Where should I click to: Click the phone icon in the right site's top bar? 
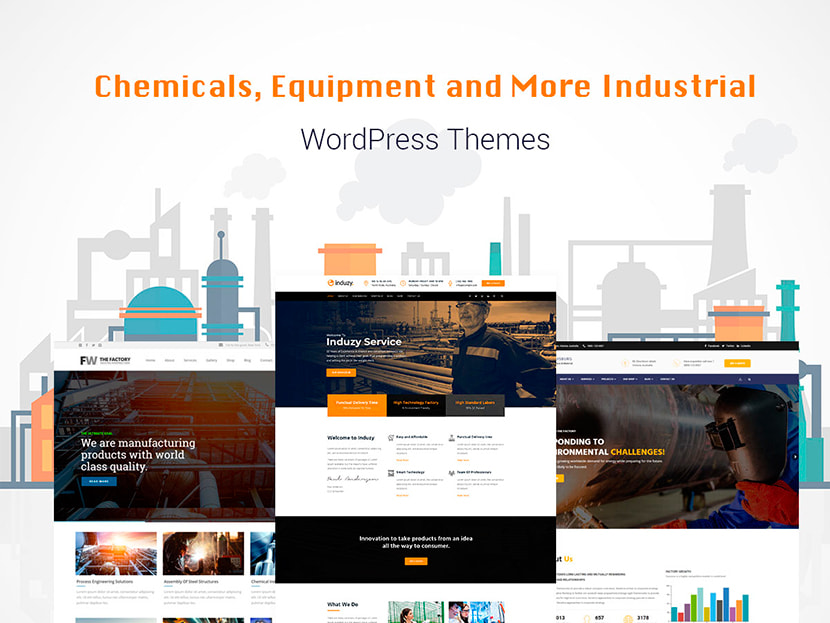[x=584, y=346]
